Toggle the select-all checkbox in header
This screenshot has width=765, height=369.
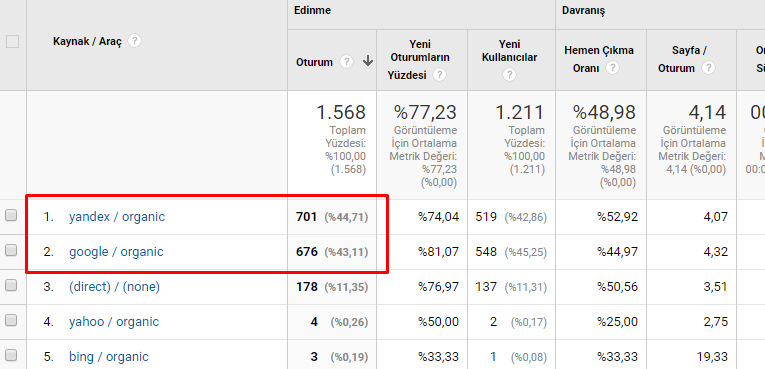coord(12,41)
